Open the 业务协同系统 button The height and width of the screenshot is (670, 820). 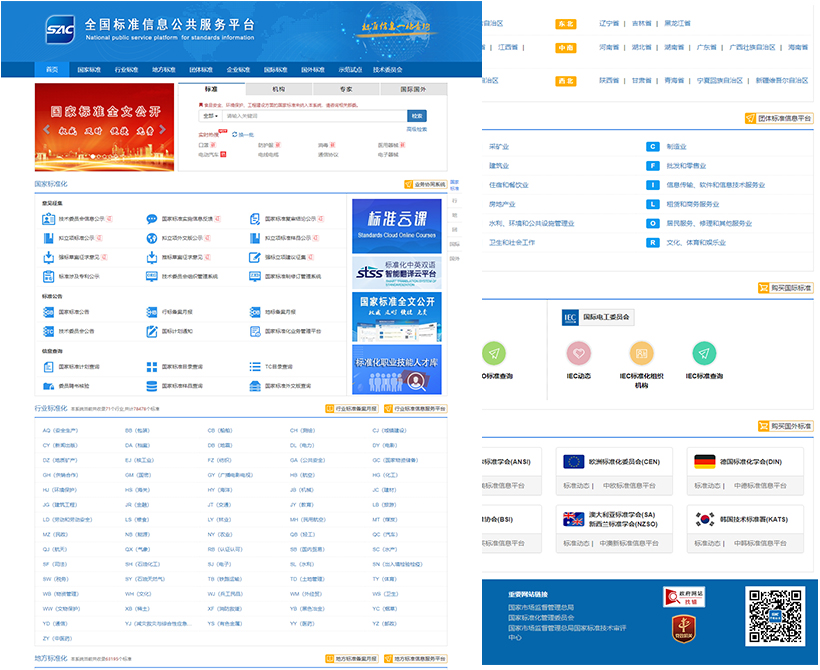click(426, 185)
